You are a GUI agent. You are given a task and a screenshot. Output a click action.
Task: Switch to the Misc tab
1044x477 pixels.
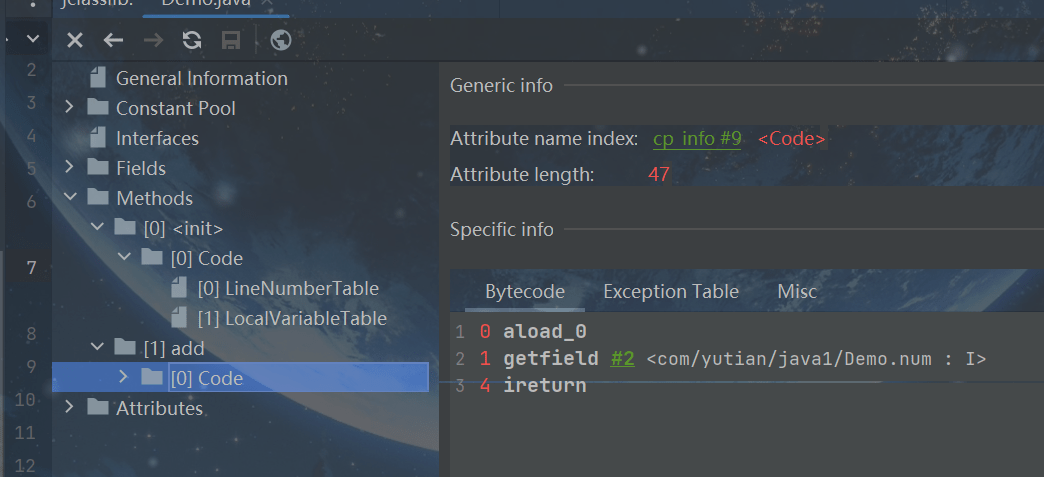[x=797, y=292]
